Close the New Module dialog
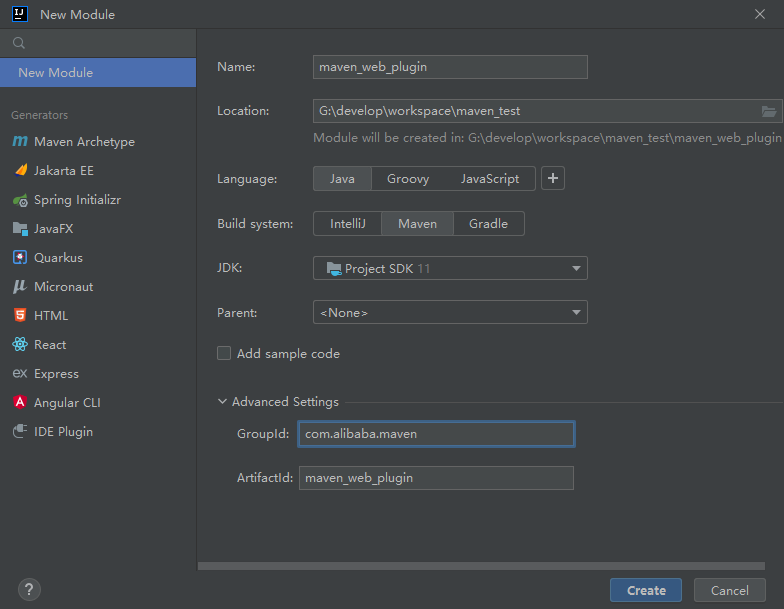Image resolution: width=784 pixels, height=609 pixels. click(760, 14)
